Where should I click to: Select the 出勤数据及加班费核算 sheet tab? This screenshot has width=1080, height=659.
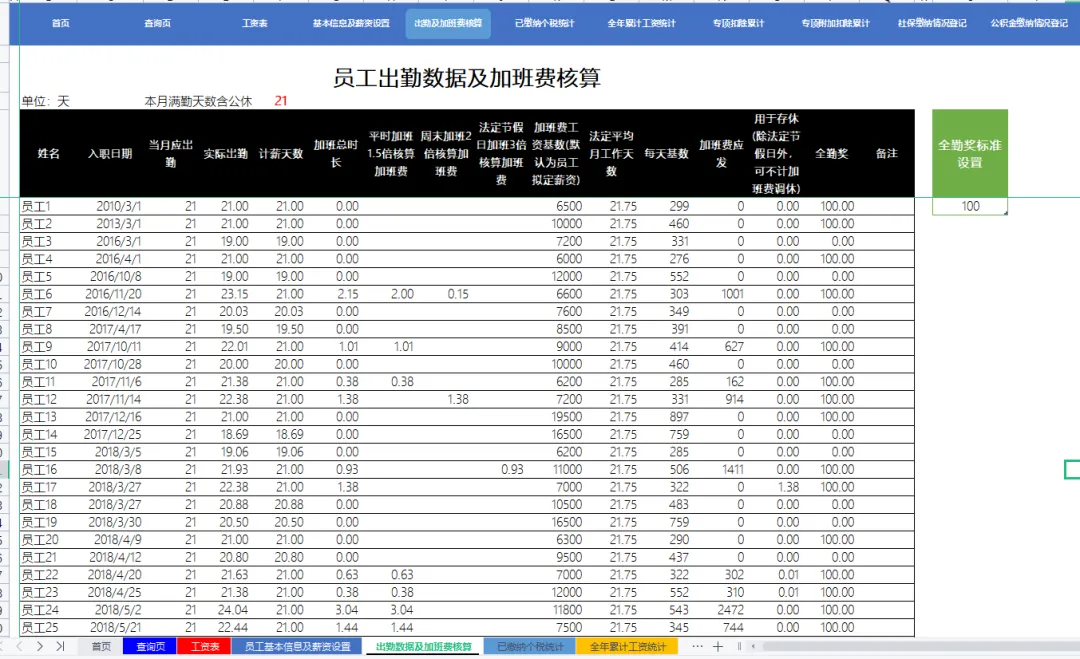click(424, 647)
